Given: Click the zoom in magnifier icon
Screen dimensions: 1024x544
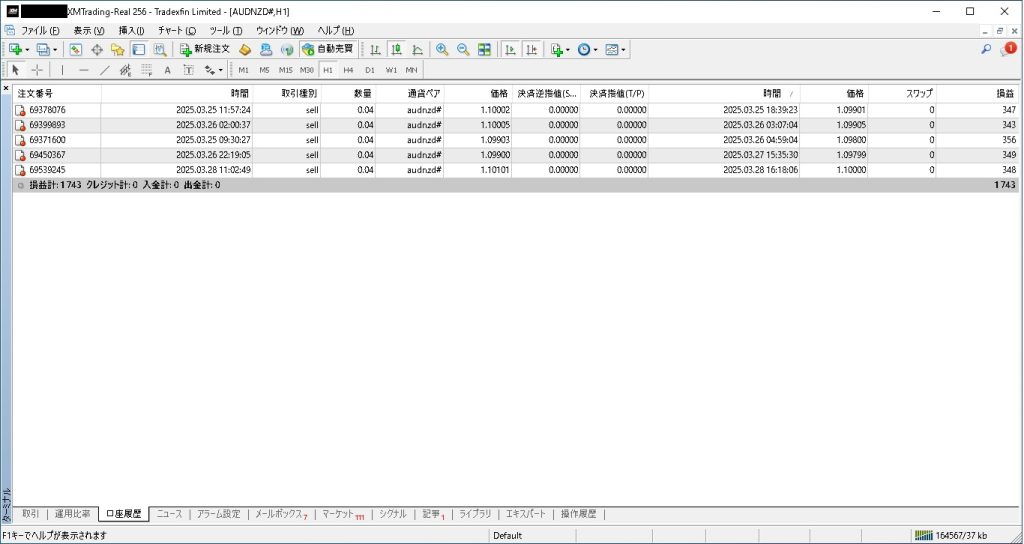Looking at the screenshot, I should 442,49.
